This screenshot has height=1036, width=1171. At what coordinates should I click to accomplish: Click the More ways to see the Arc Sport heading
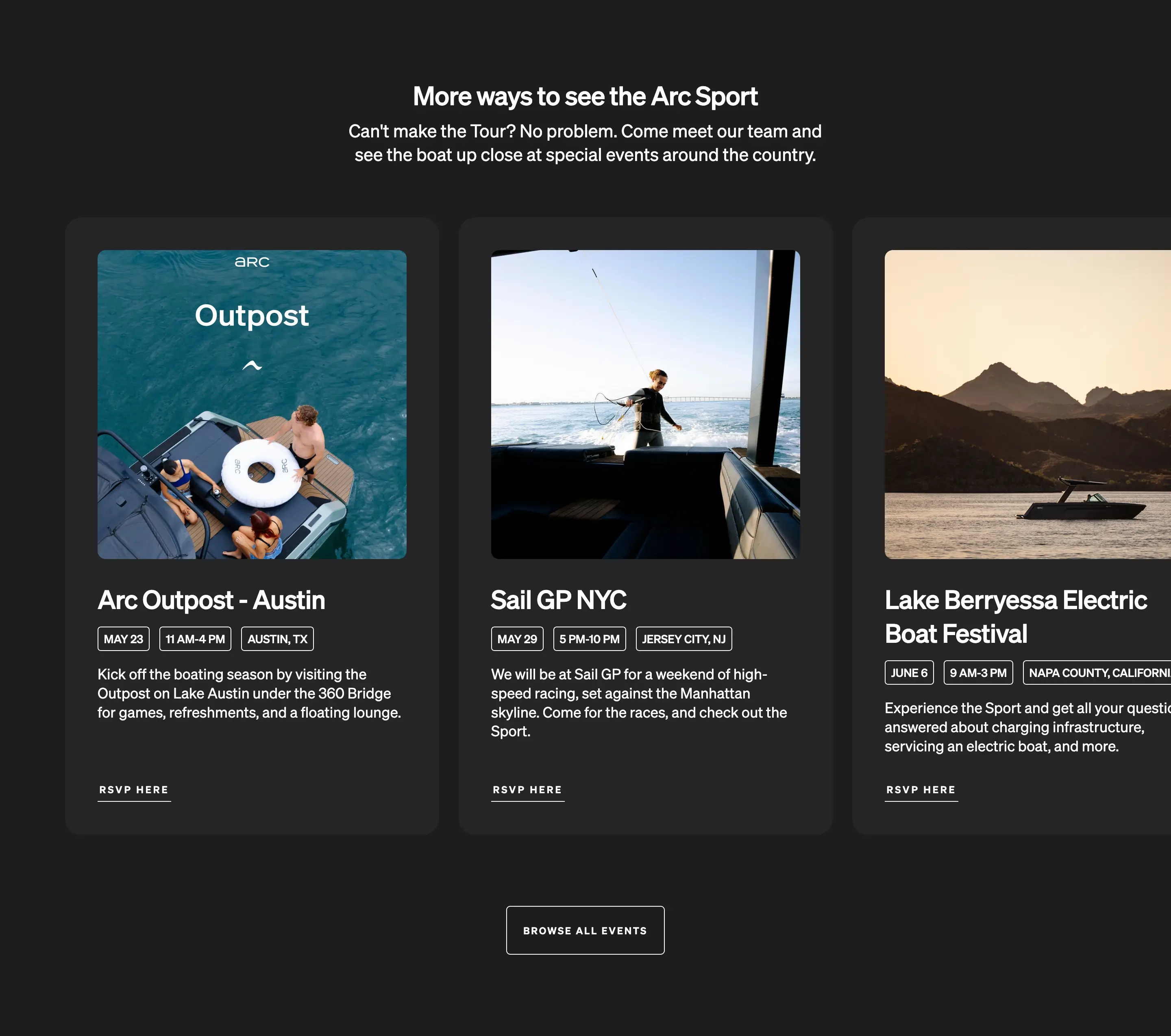point(585,96)
